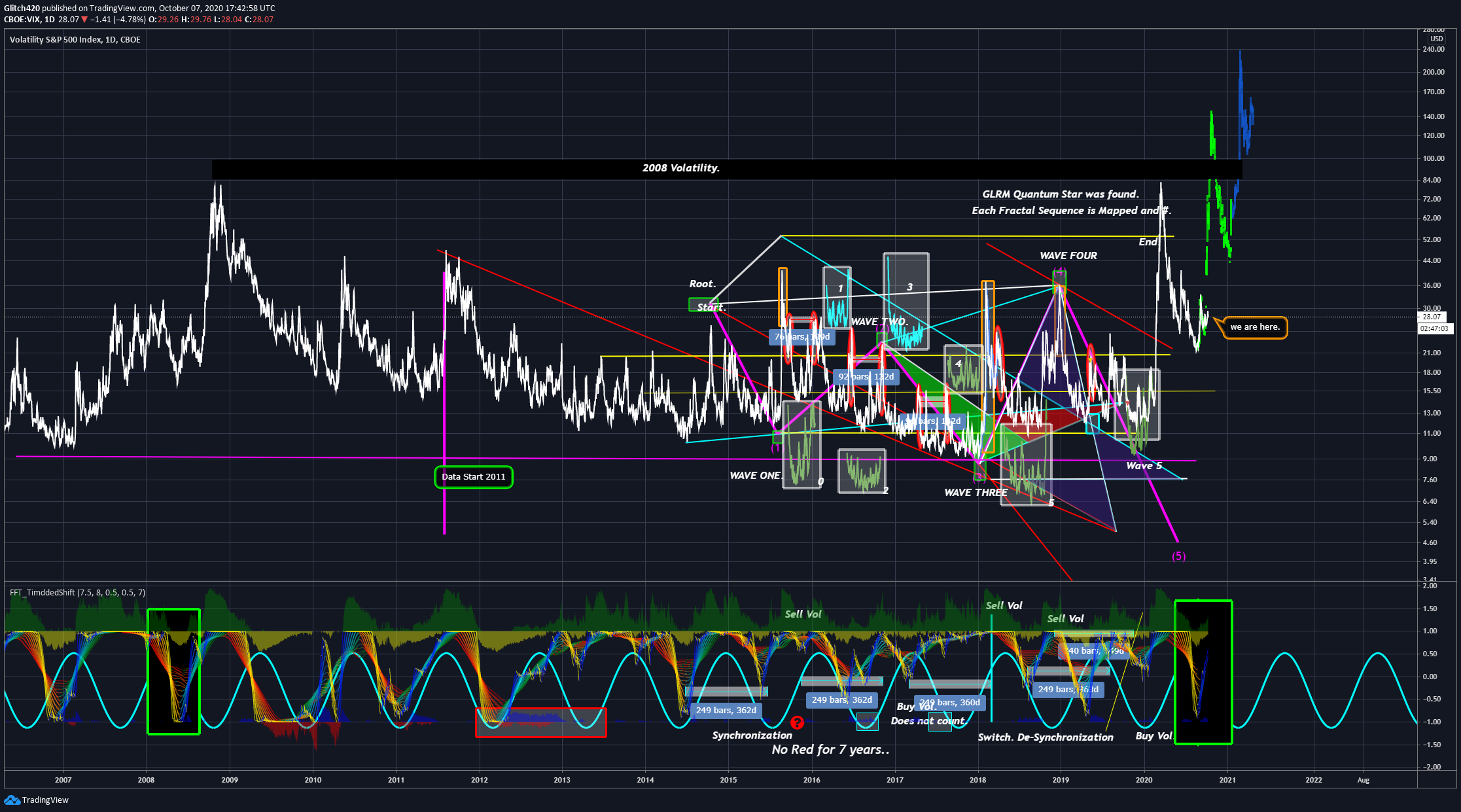Select the 'Root.' annotation text

(x=702, y=284)
